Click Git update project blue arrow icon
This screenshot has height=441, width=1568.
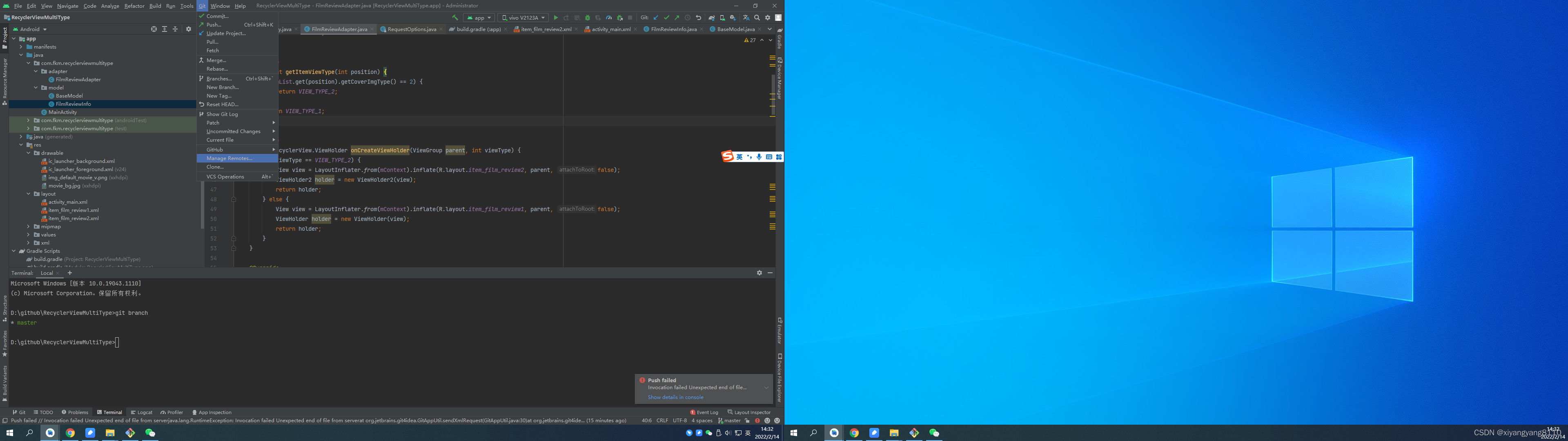pos(655,18)
